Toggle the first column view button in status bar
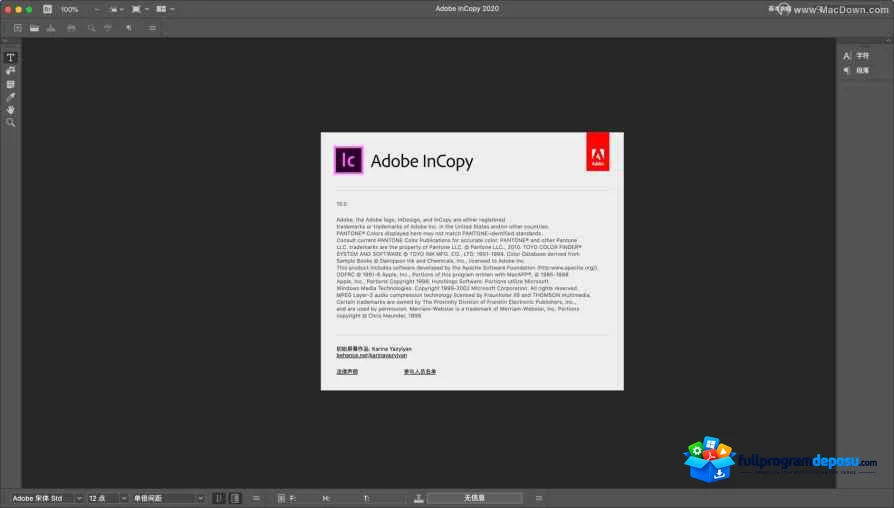 pyautogui.click(x=219, y=498)
